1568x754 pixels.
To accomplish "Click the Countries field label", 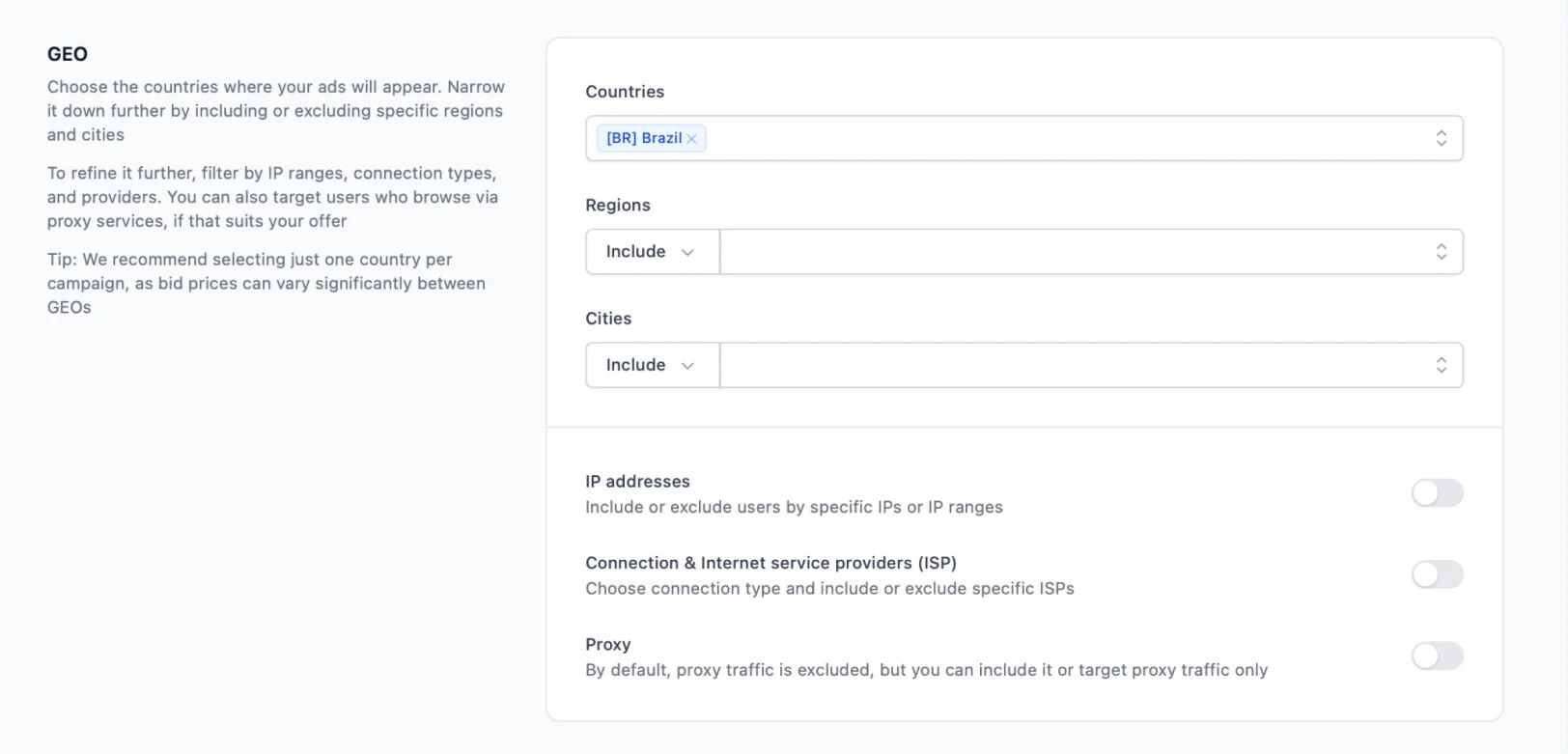I will (625, 92).
